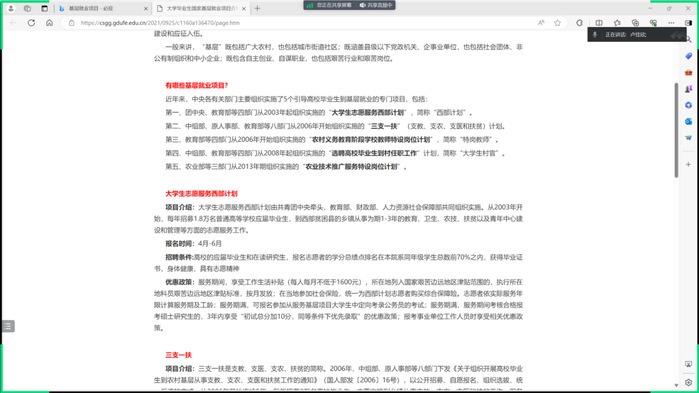The width and height of the screenshot is (699, 393).
Task: Refresh the current web page
Action: point(31,23)
